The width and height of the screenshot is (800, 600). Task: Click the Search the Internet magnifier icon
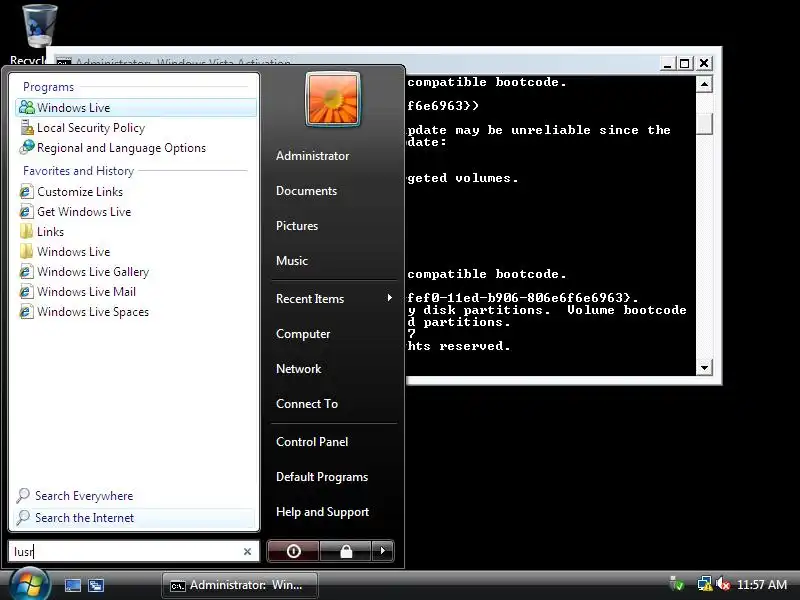tap(23, 517)
